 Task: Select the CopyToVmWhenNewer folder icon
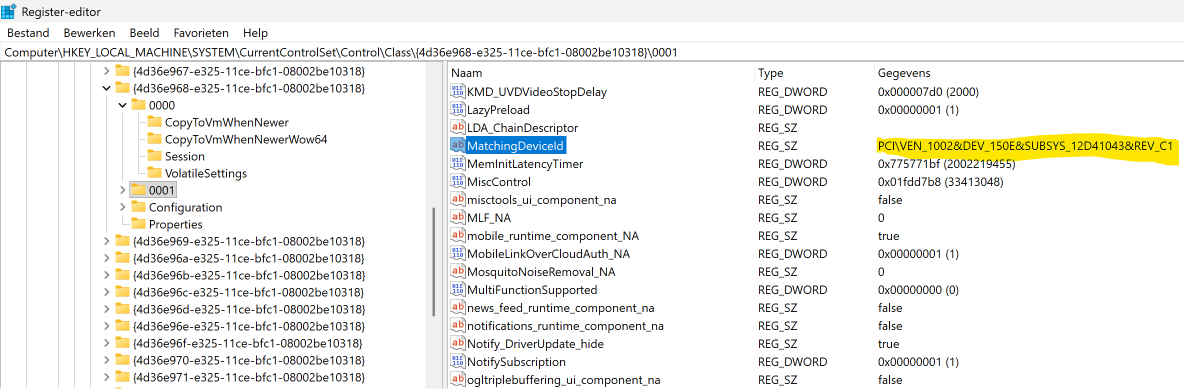pos(154,122)
